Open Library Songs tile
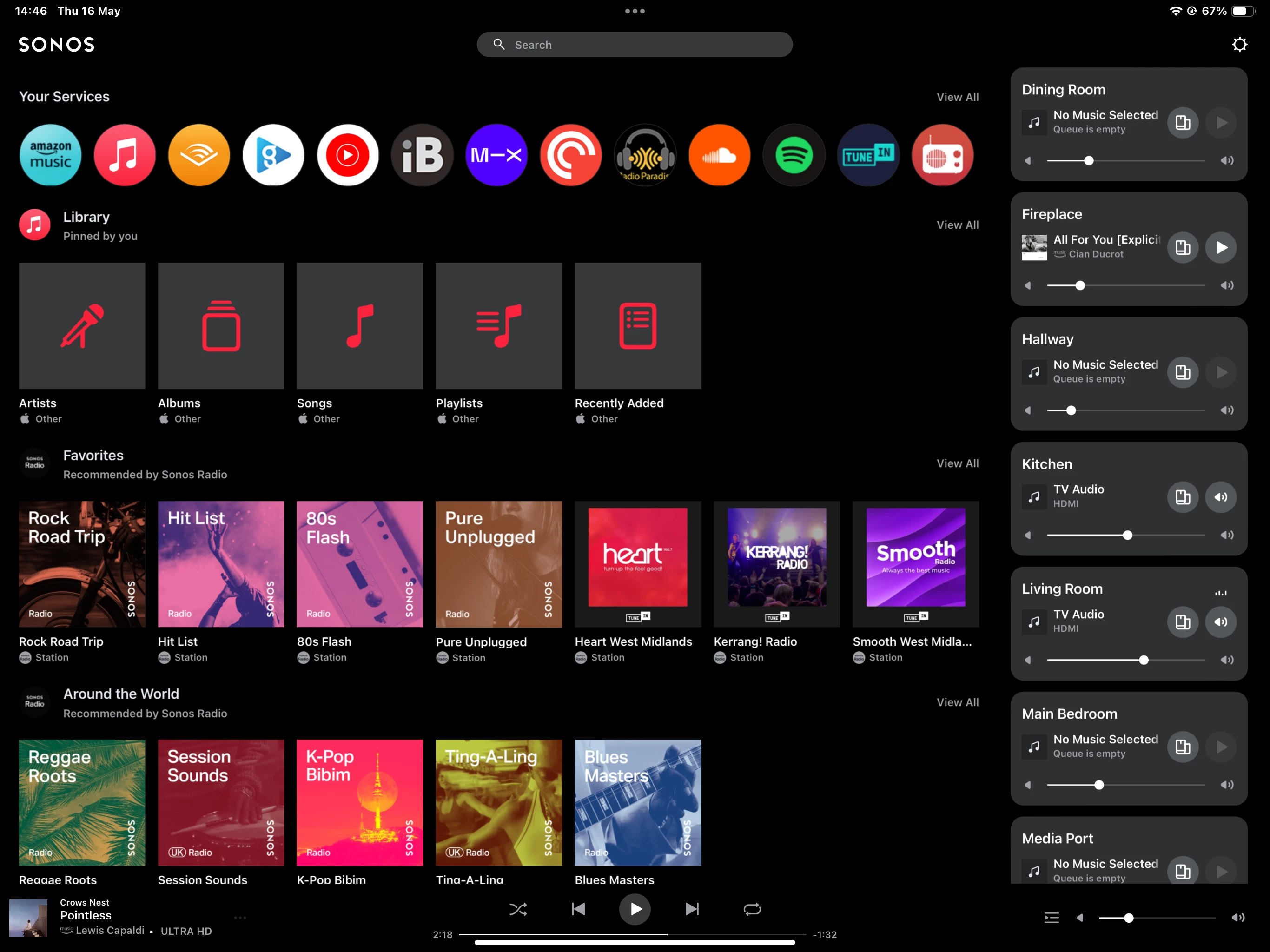The width and height of the screenshot is (1270, 952). (360, 325)
